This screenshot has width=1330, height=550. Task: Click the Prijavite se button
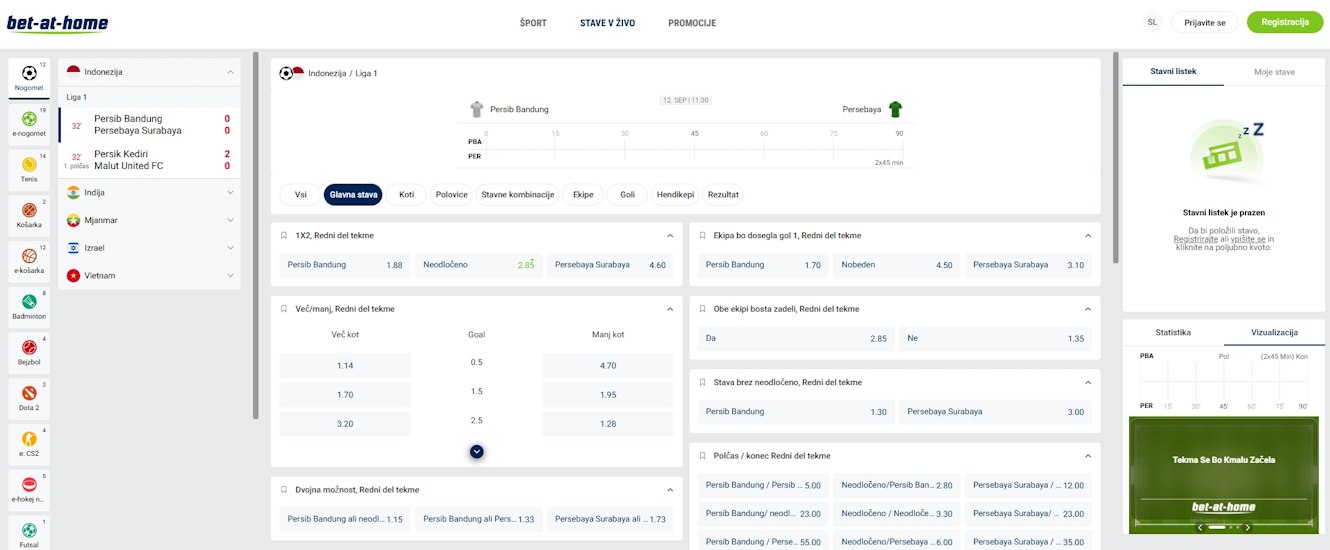coord(1204,22)
